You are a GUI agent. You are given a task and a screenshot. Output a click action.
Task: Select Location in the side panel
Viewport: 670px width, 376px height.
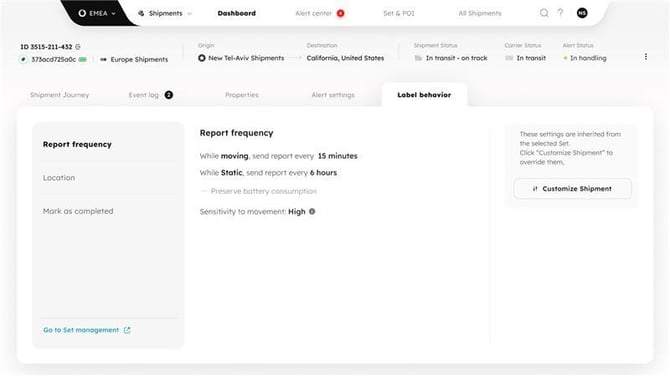coord(59,177)
